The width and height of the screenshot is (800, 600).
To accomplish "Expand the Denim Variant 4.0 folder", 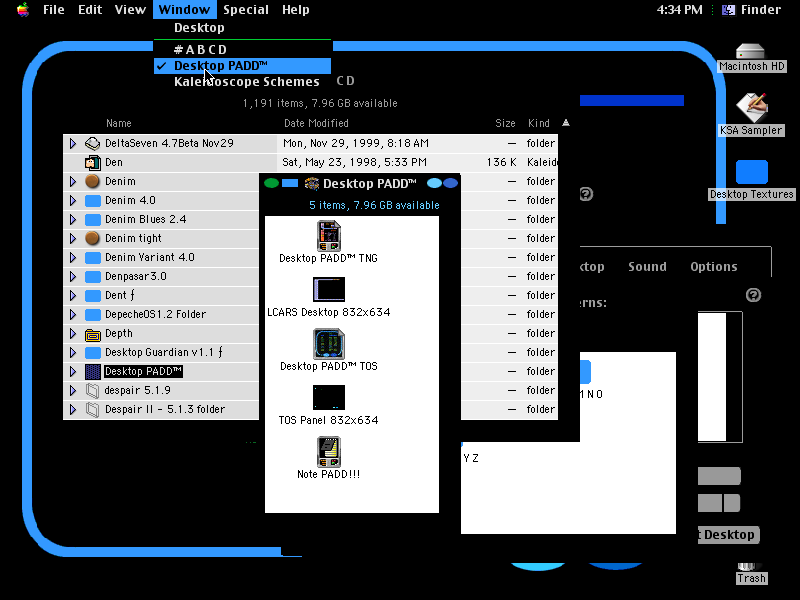I will click(73, 257).
